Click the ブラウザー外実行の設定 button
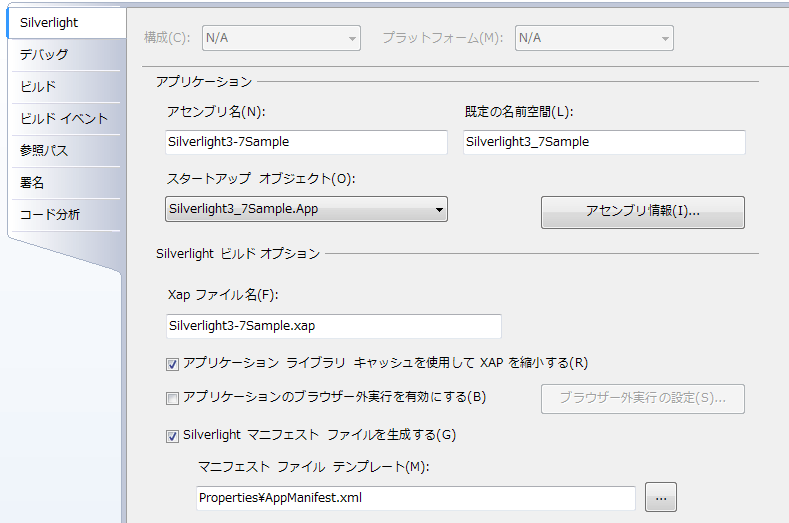The width and height of the screenshot is (789, 523). click(643, 399)
